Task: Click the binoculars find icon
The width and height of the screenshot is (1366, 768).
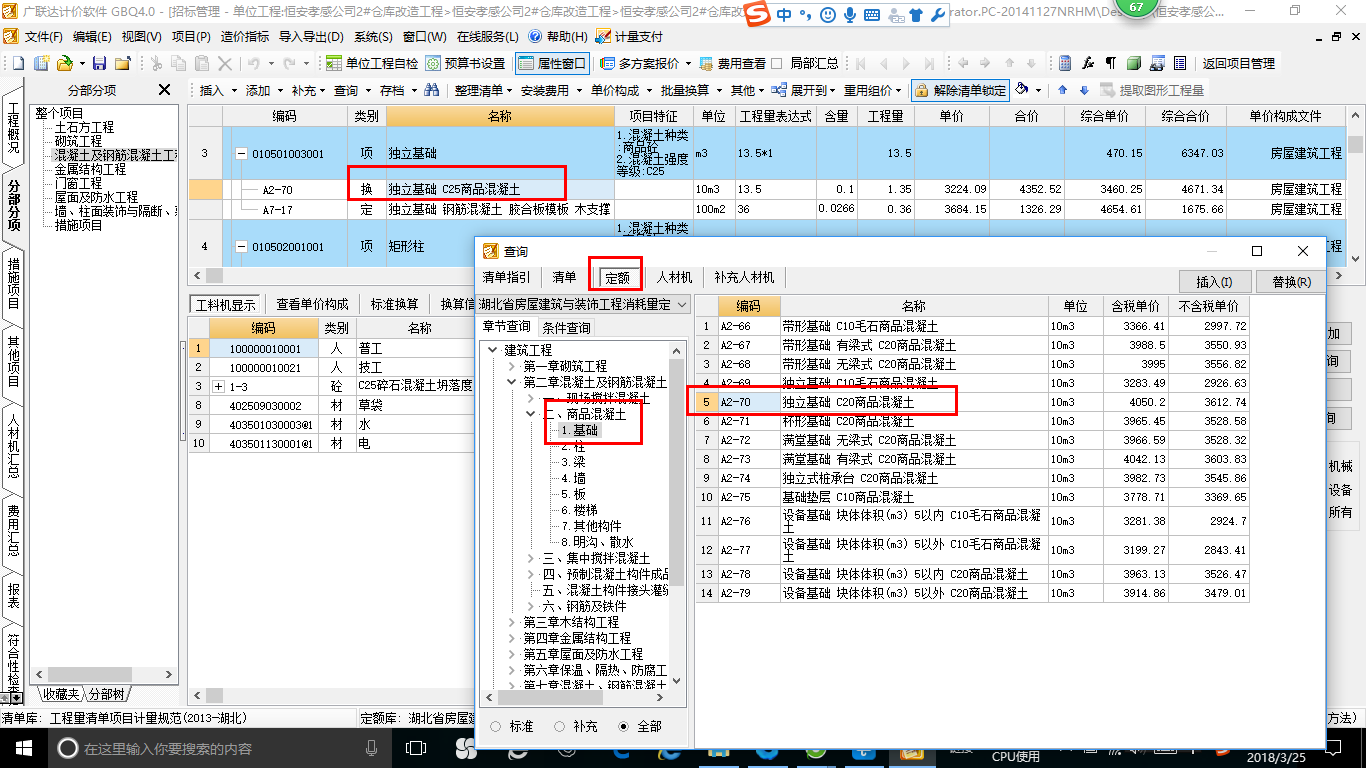Action: (432, 90)
